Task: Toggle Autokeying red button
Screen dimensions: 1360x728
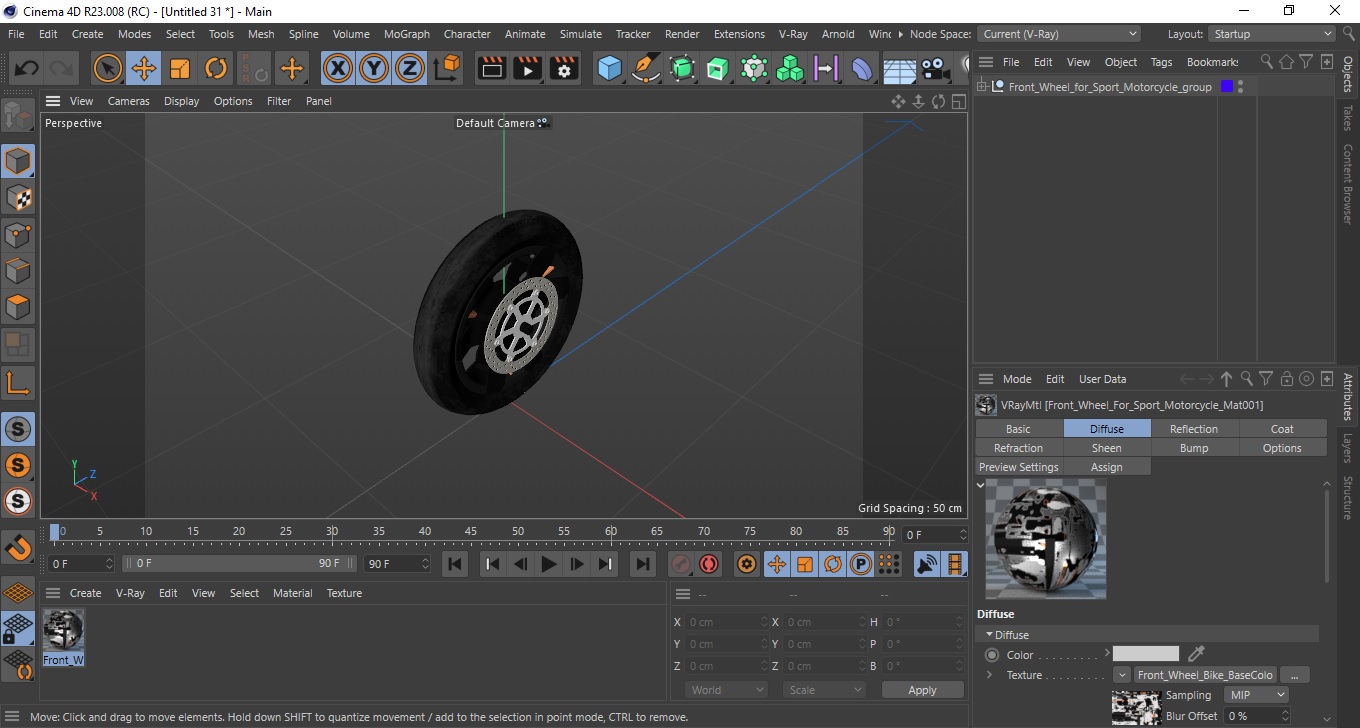Action: point(709,564)
